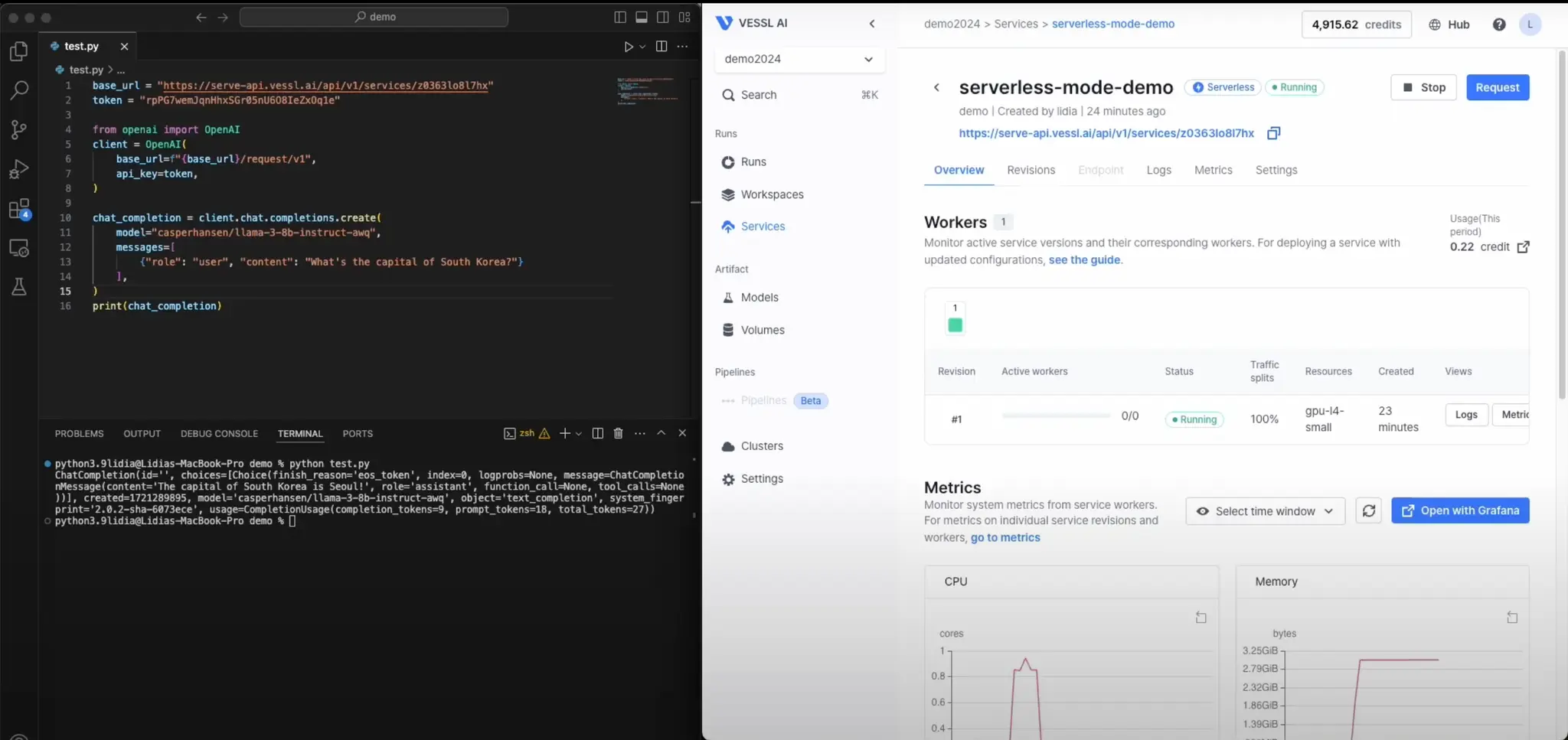The height and width of the screenshot is (740, 1568).
Task: Switch to the OUTPUT panel tab
Action: 142,433
